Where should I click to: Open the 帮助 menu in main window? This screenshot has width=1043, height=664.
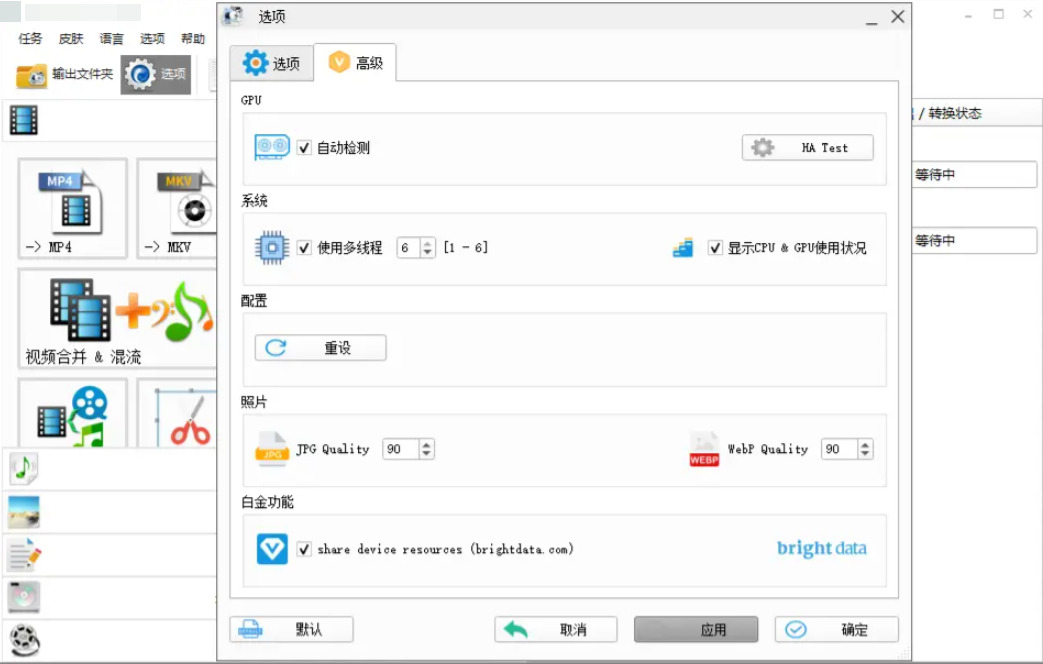point(193,39)
